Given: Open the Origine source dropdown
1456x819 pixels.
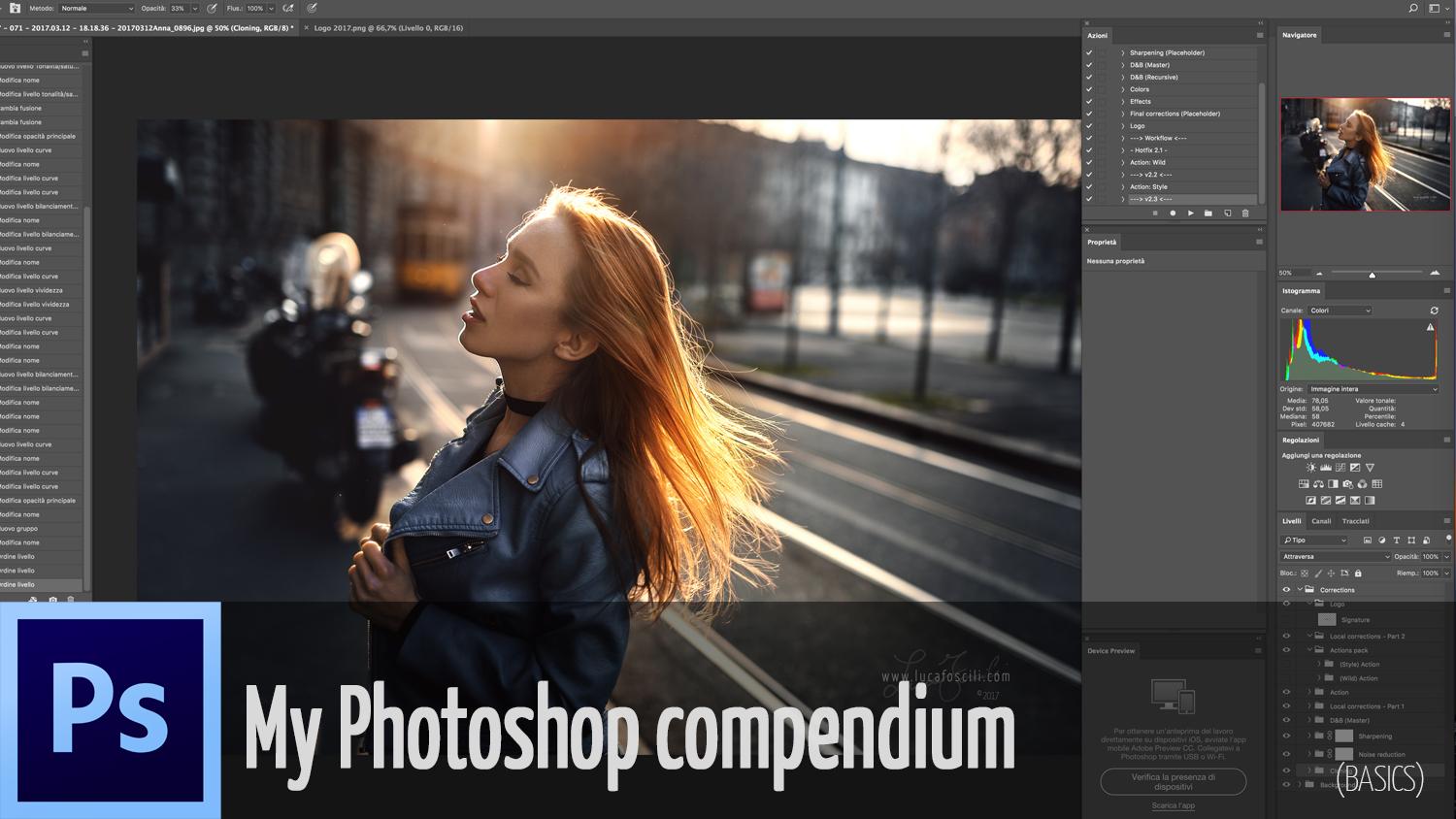Looking at the screenshot, I should point(1373,389).
